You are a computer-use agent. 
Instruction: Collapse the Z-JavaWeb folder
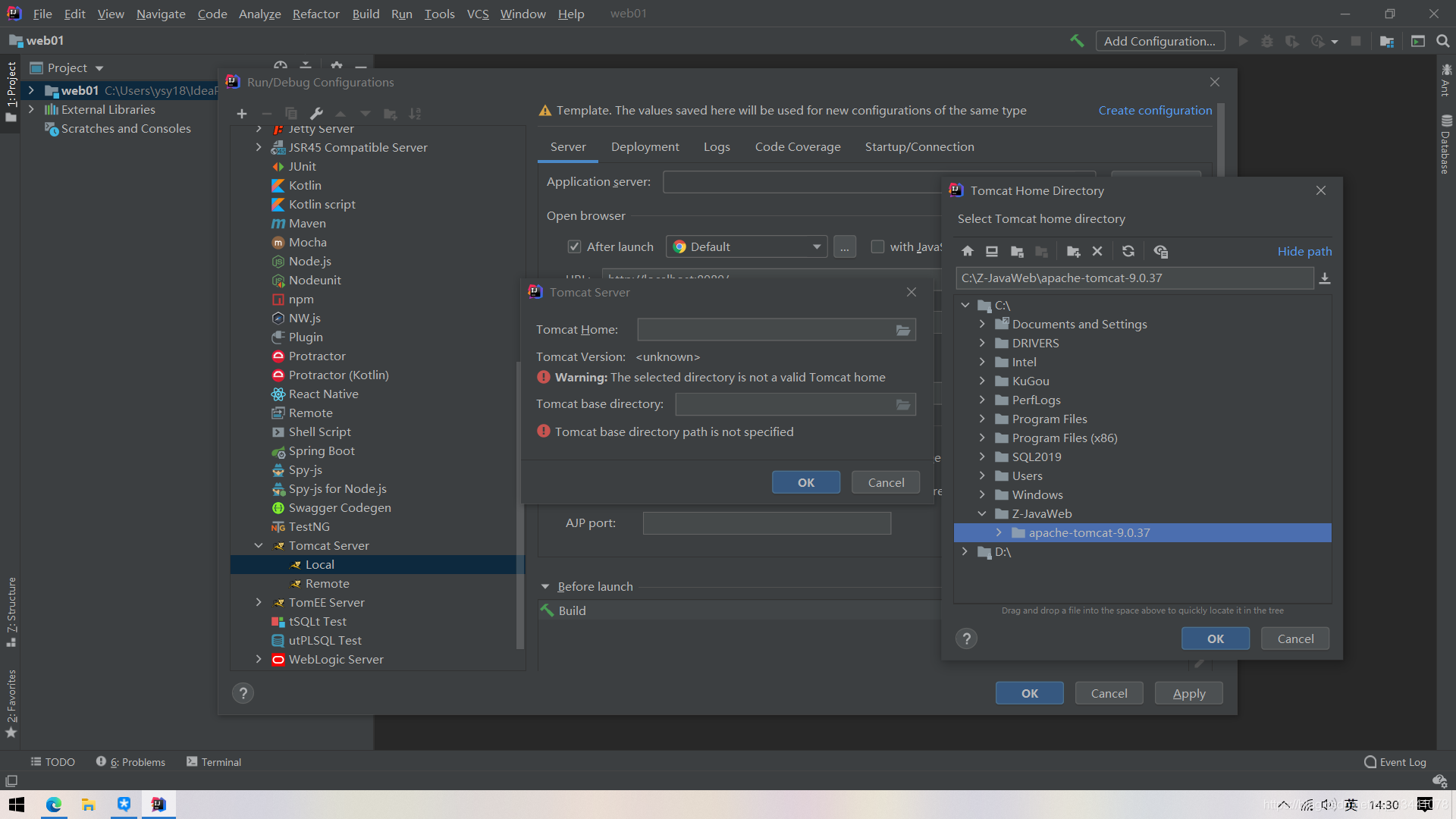(x=982, y=513)
